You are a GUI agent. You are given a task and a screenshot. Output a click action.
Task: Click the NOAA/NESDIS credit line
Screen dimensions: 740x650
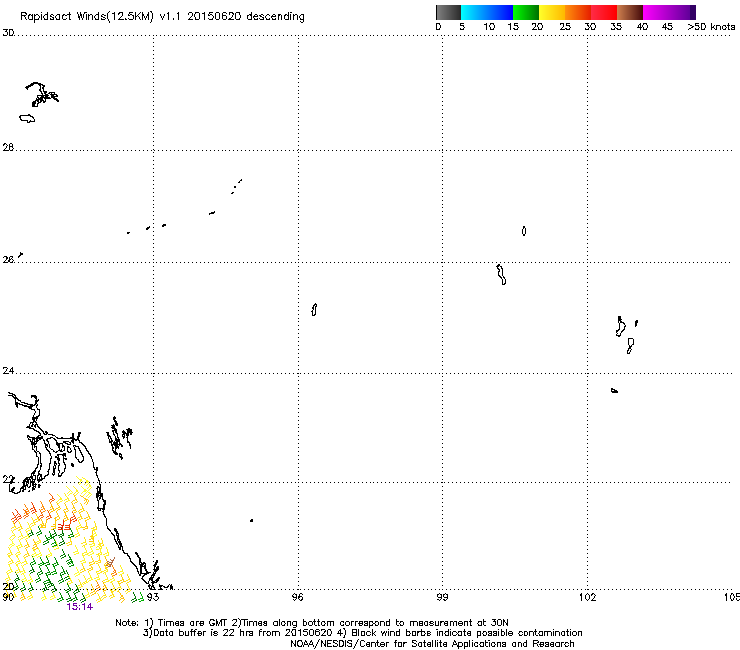(x=432, y=644)
